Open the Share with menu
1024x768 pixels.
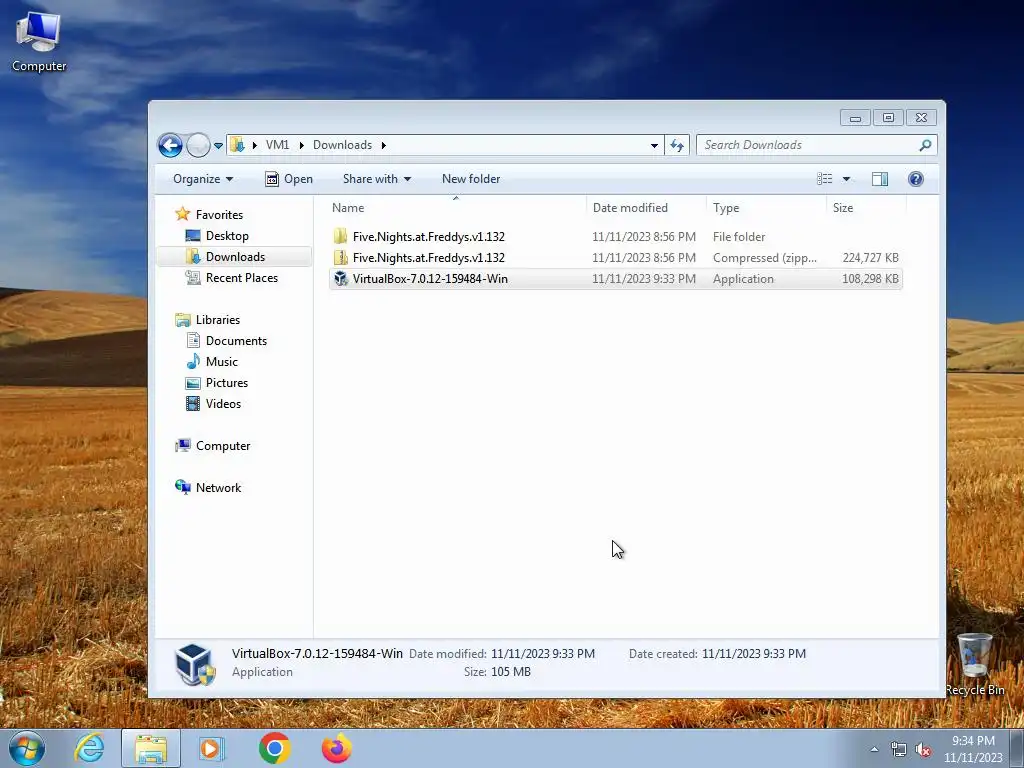click(377, 179)
